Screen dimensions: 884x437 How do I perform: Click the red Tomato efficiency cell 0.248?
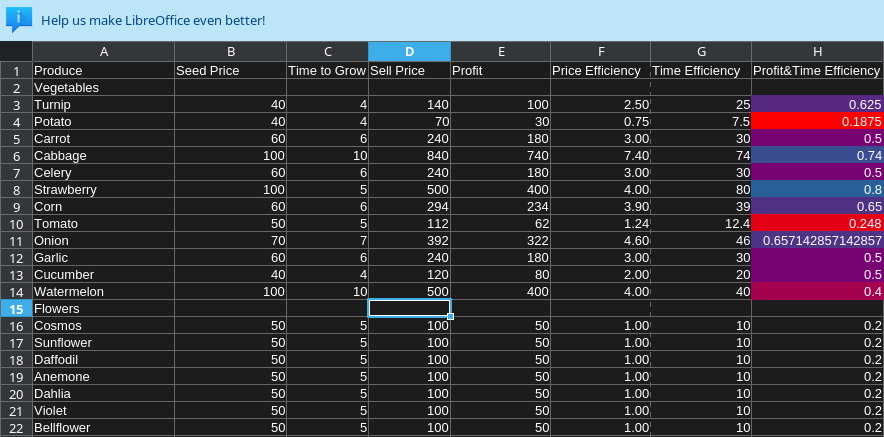[817, 223]
